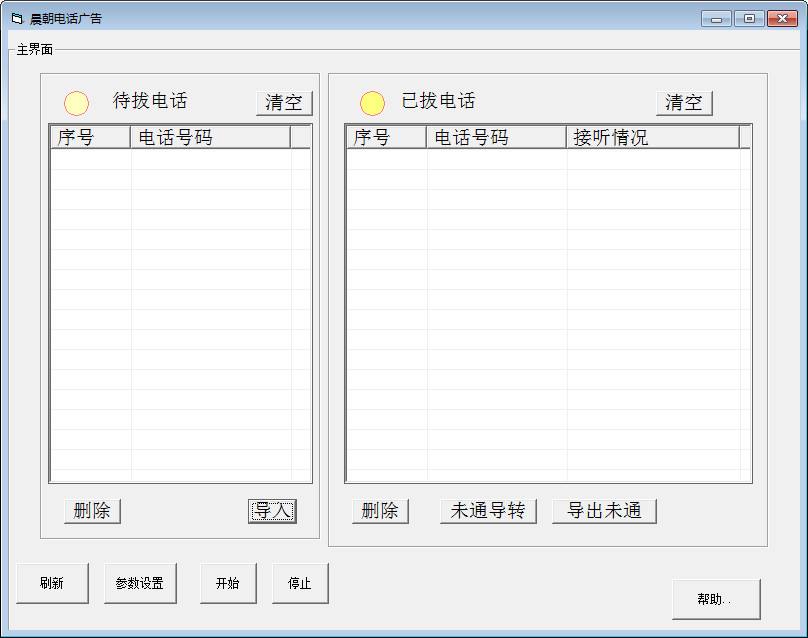Click the yellow indicator beside 待拔电话
808x638 pixels.
pyautogui.click(x=76, y=103)
